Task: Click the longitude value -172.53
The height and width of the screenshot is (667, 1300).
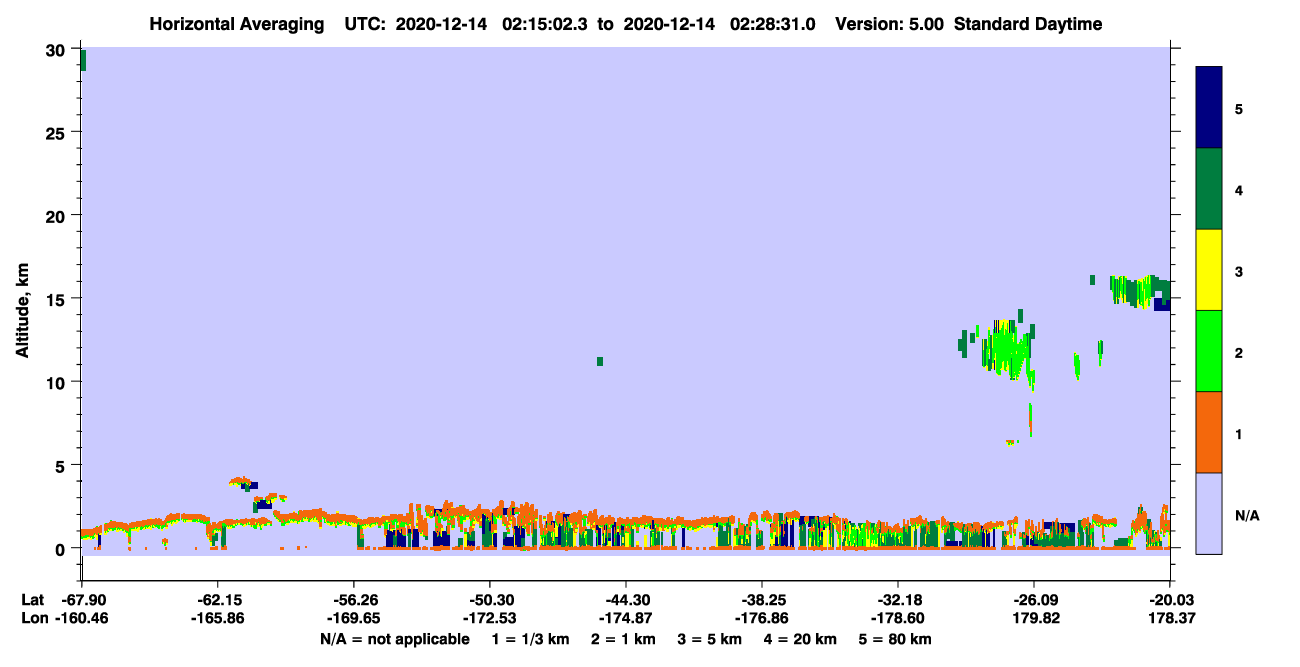Action: pyautogui.click(x=490, y=619)
